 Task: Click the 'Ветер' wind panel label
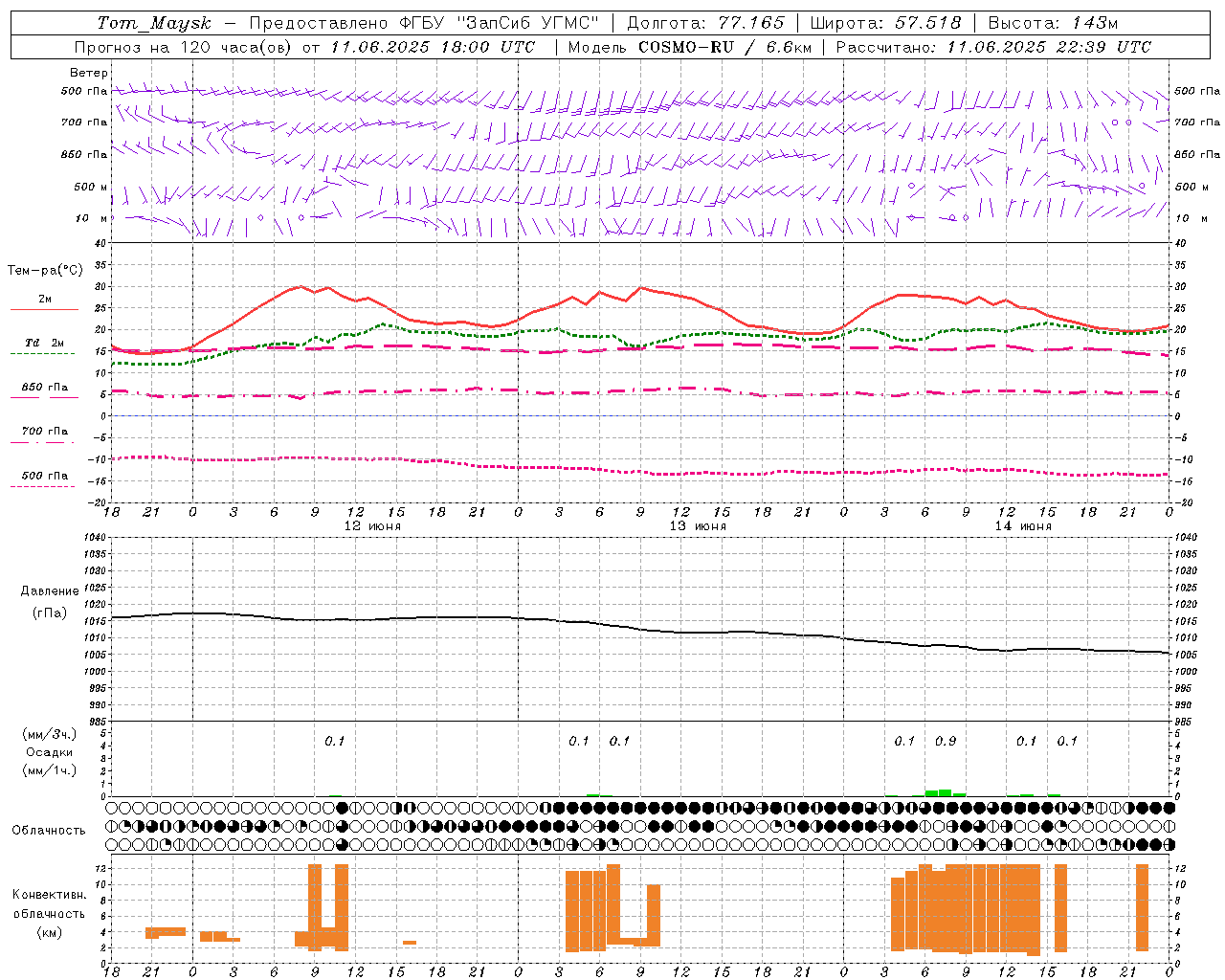coord(89,73)
